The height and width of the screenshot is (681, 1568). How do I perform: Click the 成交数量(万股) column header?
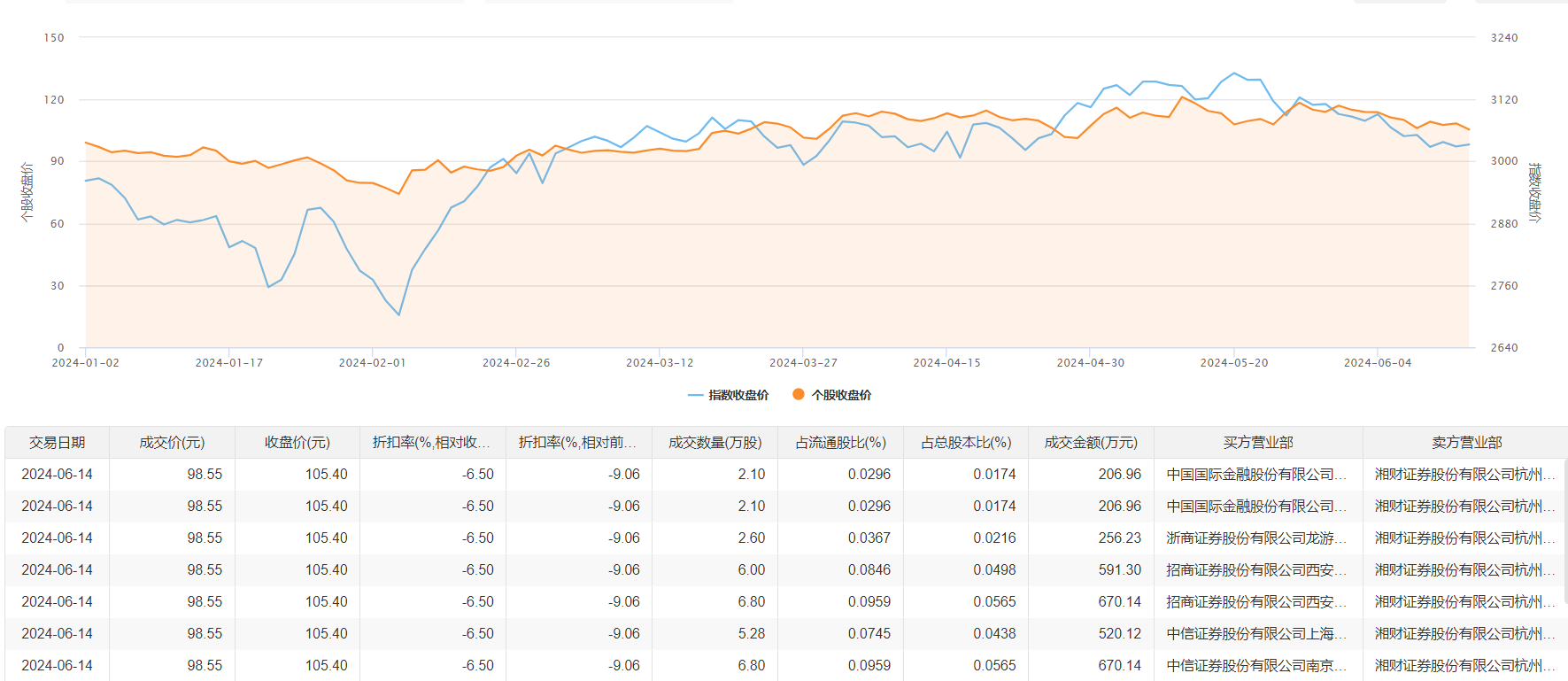[x=714, y=442]
